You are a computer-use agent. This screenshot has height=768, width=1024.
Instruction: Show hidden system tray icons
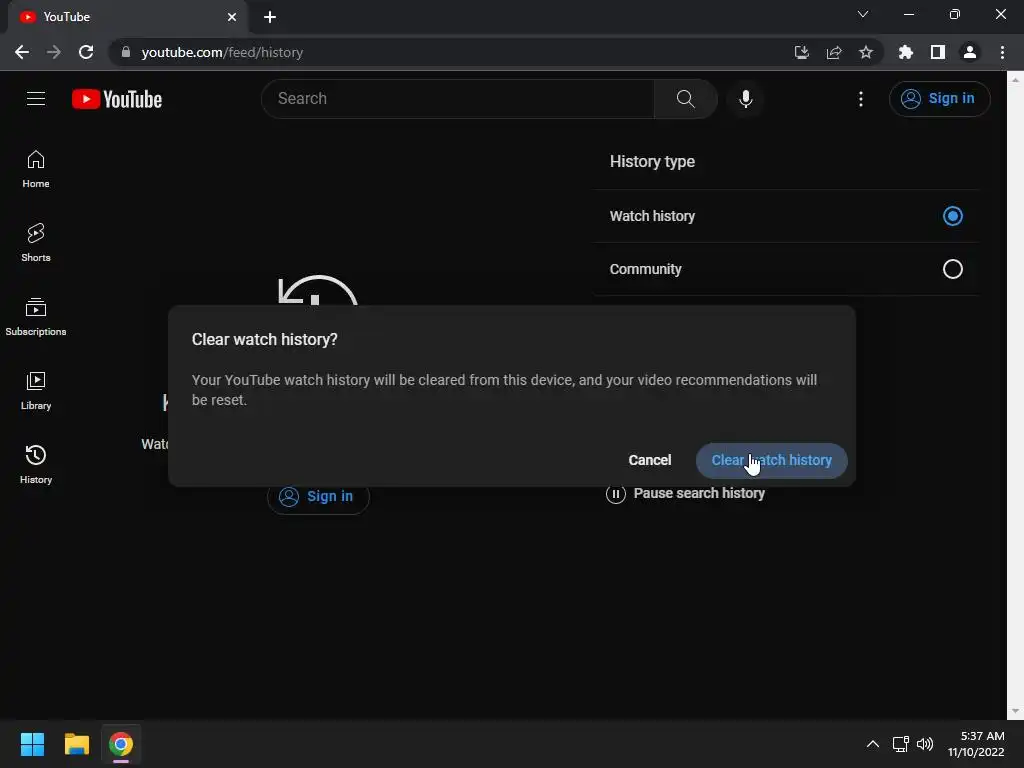click(x=872, y=744)
